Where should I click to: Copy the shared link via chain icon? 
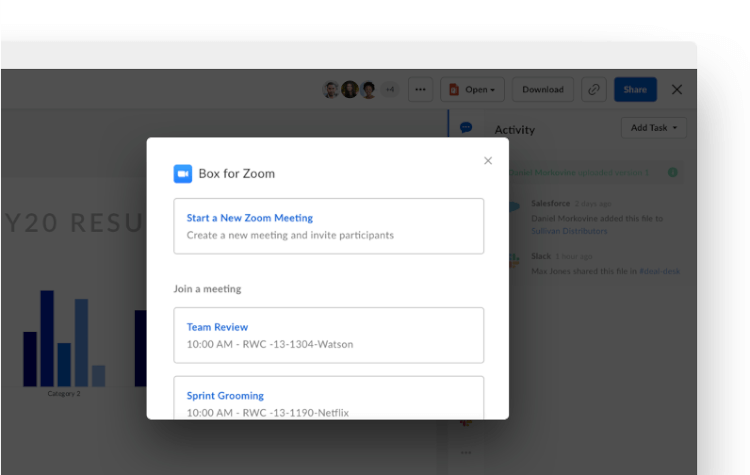click(594, 90)
